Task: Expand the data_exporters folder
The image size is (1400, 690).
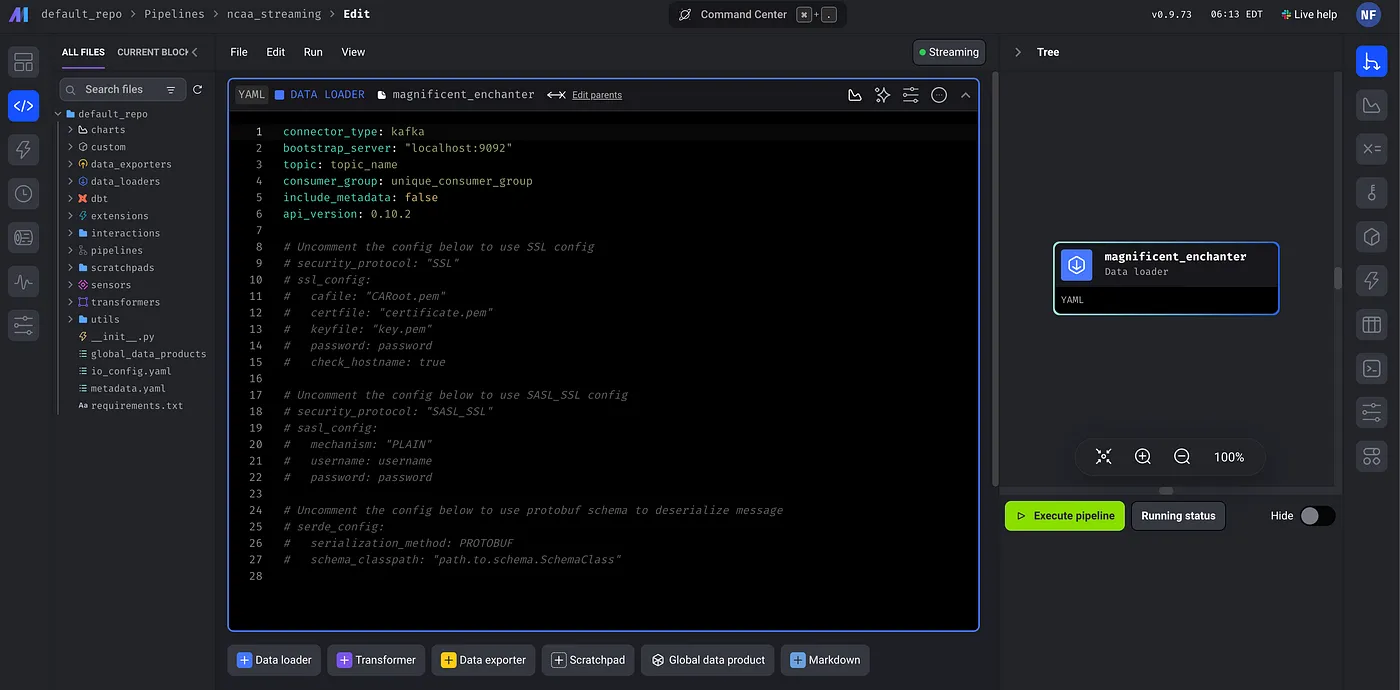Action: (70, 164)
